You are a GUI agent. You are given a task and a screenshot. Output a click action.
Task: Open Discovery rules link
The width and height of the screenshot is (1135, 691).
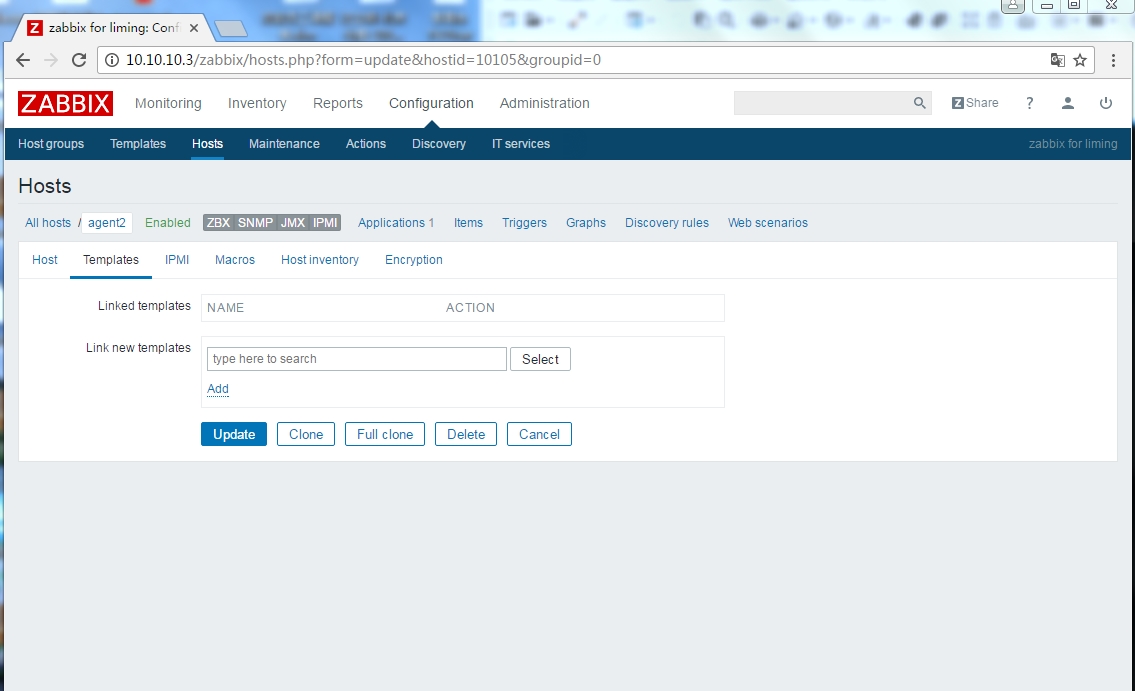coord(667,223)
